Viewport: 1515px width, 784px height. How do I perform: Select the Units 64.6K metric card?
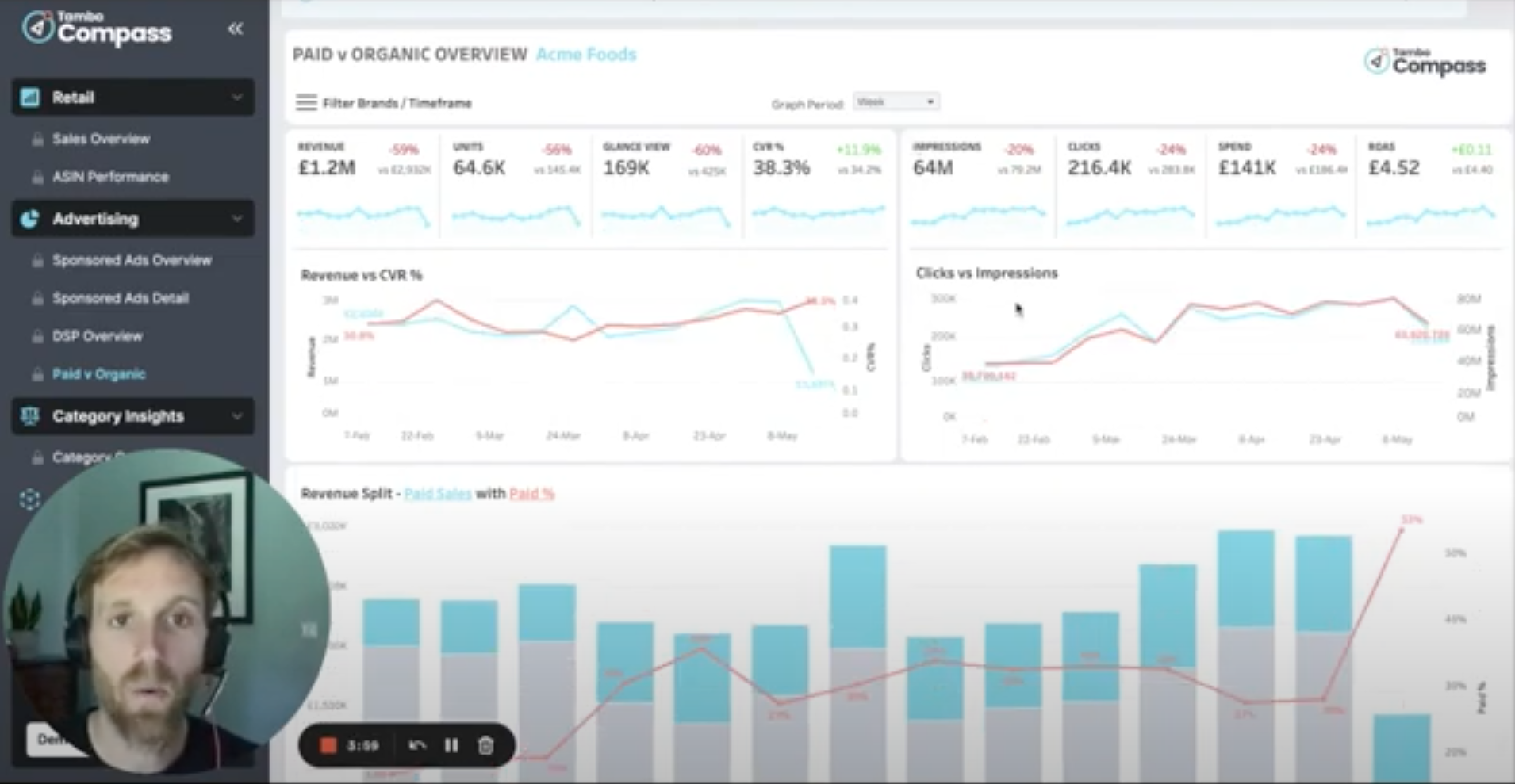[x=516, y=187]
